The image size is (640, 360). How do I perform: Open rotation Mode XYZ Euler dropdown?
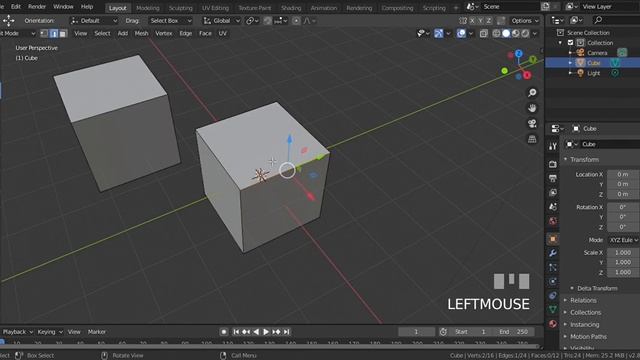point(623,240)
